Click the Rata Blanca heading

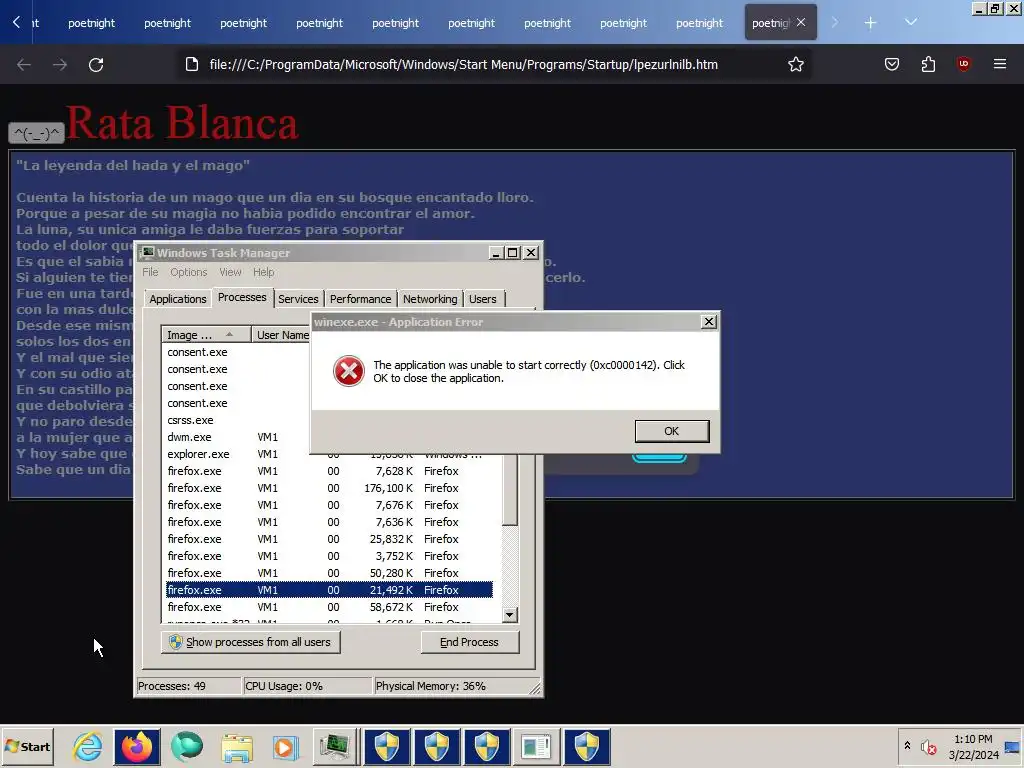tap(182, 122)
